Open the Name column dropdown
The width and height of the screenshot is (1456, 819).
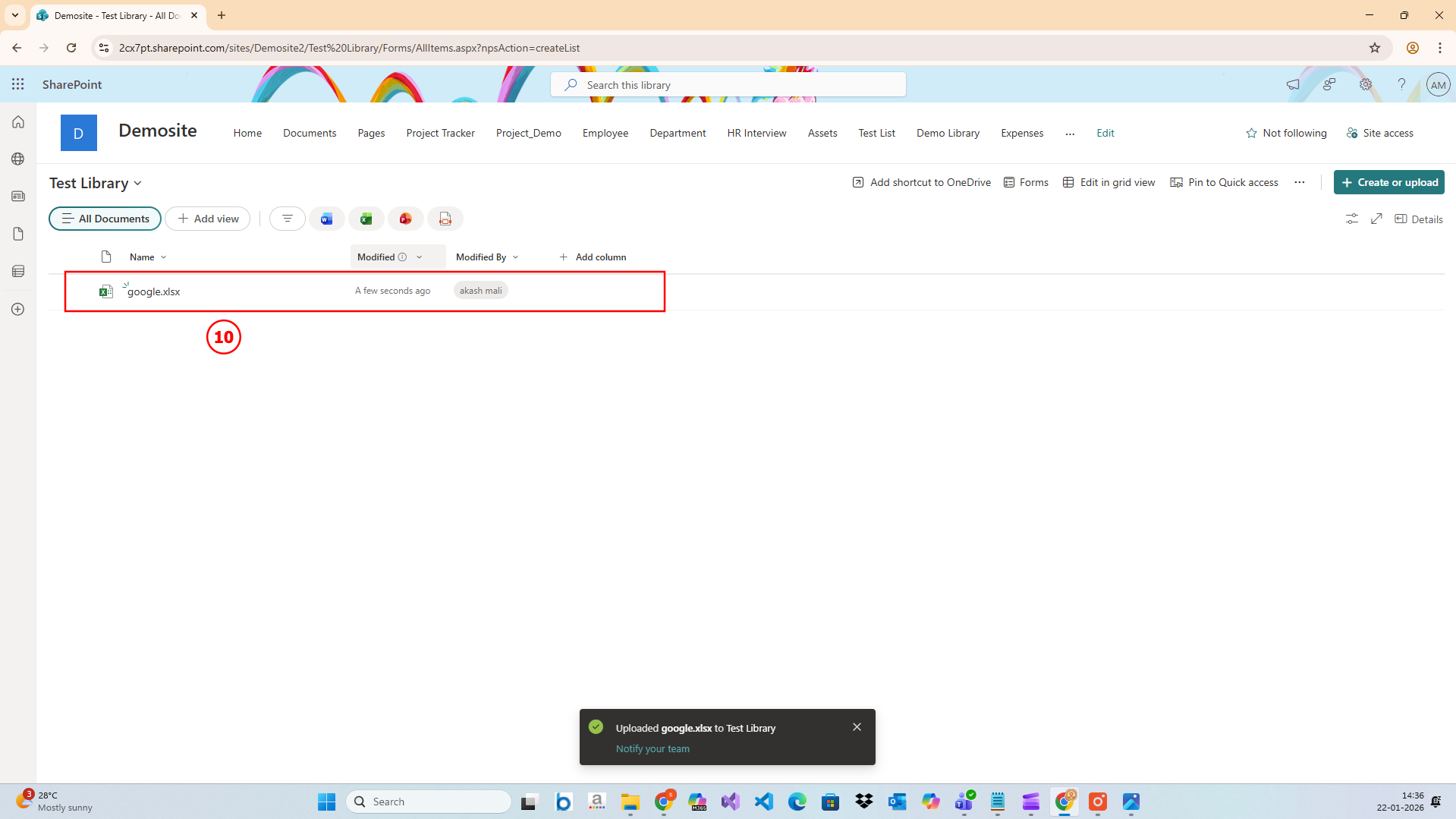coord(164,257)
